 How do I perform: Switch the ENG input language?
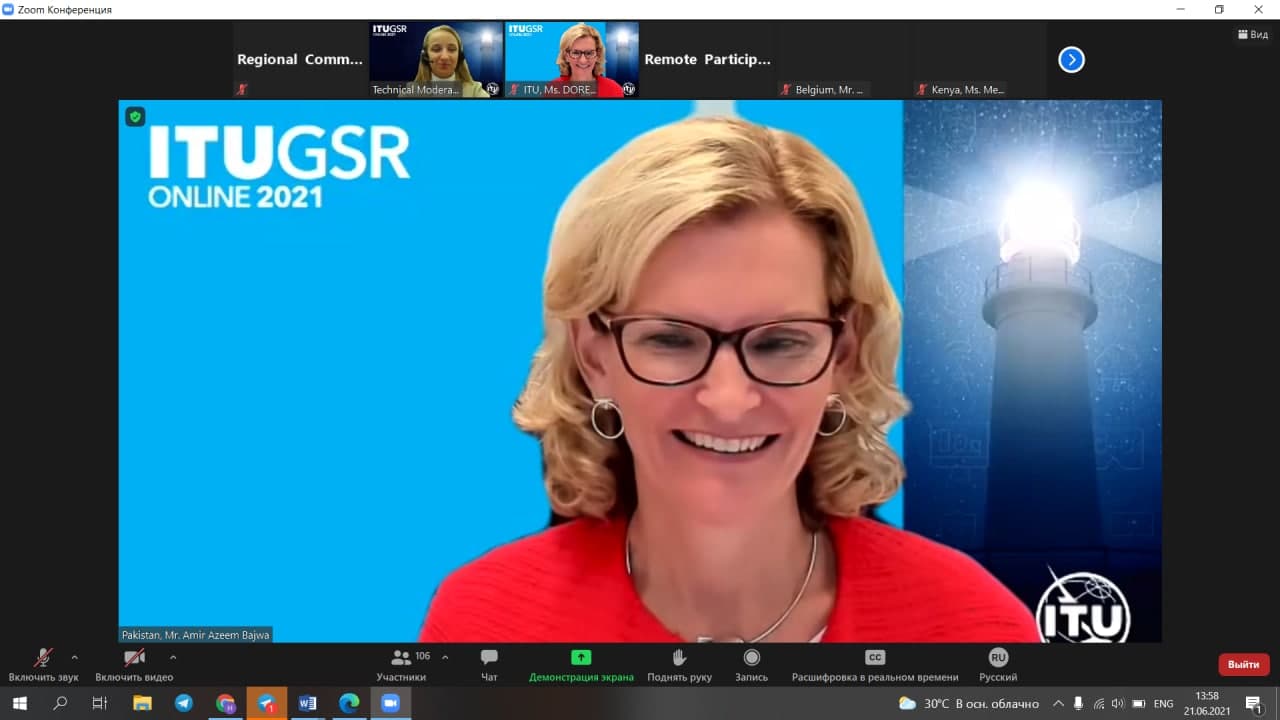click(x=1163, y=704)
